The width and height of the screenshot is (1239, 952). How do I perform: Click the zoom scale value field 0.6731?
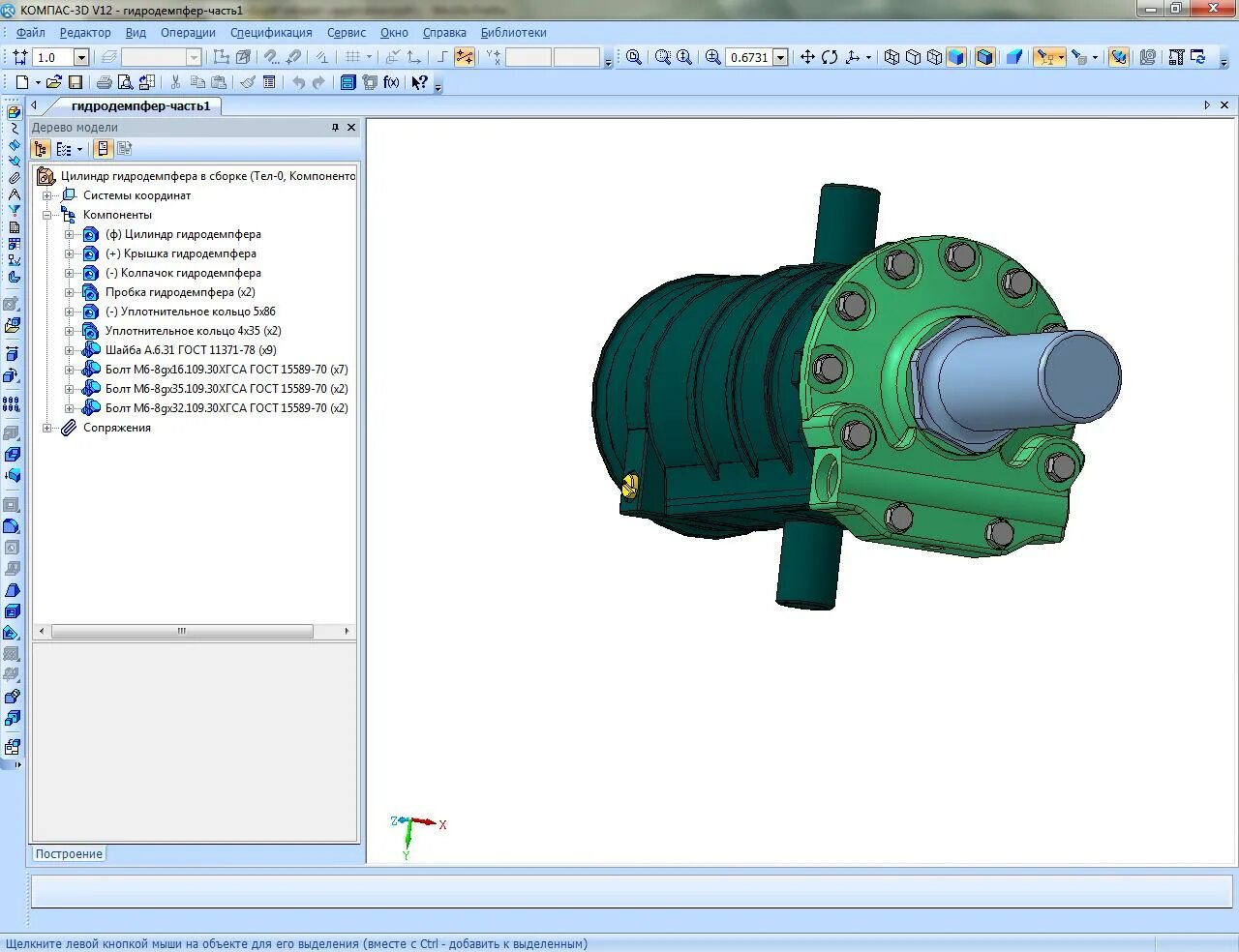click(x=749, y=57)
